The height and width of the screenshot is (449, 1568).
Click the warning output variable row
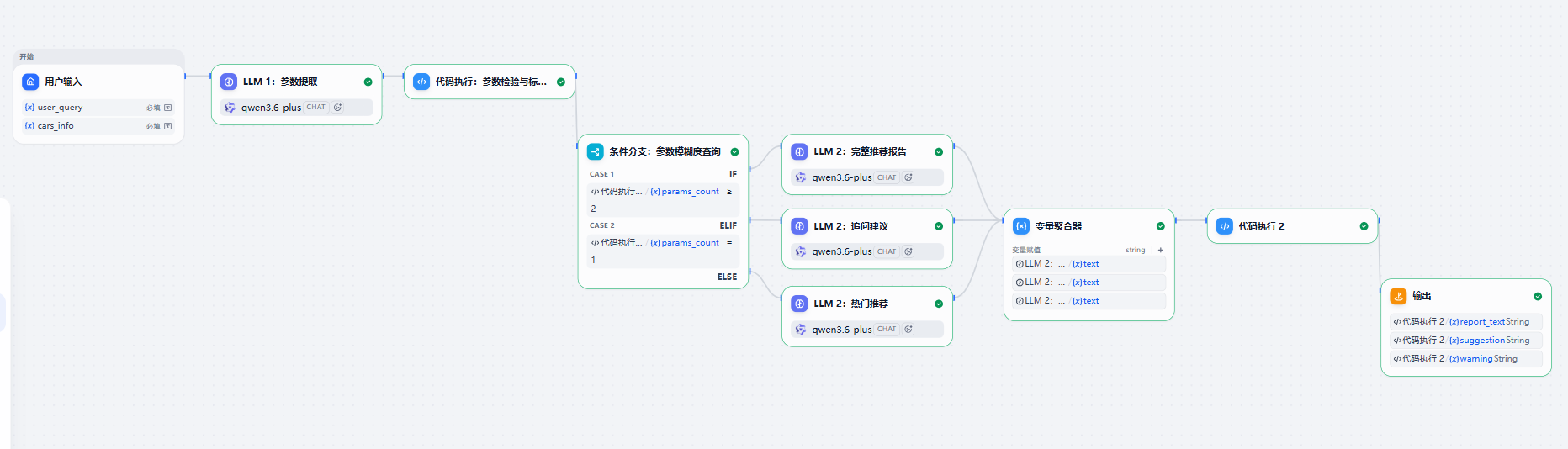1465,359
